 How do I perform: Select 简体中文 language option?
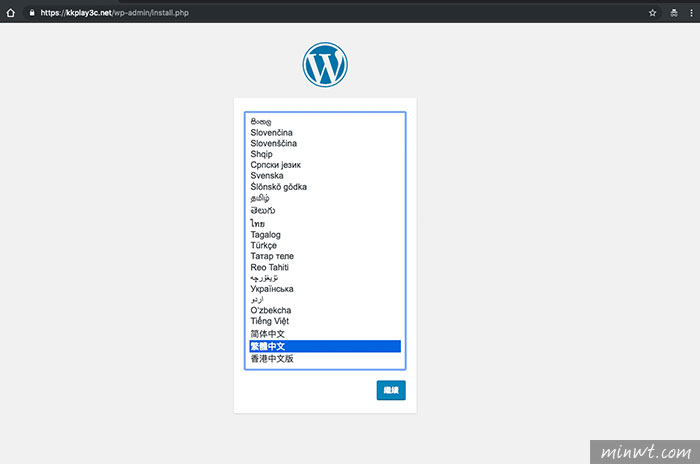point(325,334)
